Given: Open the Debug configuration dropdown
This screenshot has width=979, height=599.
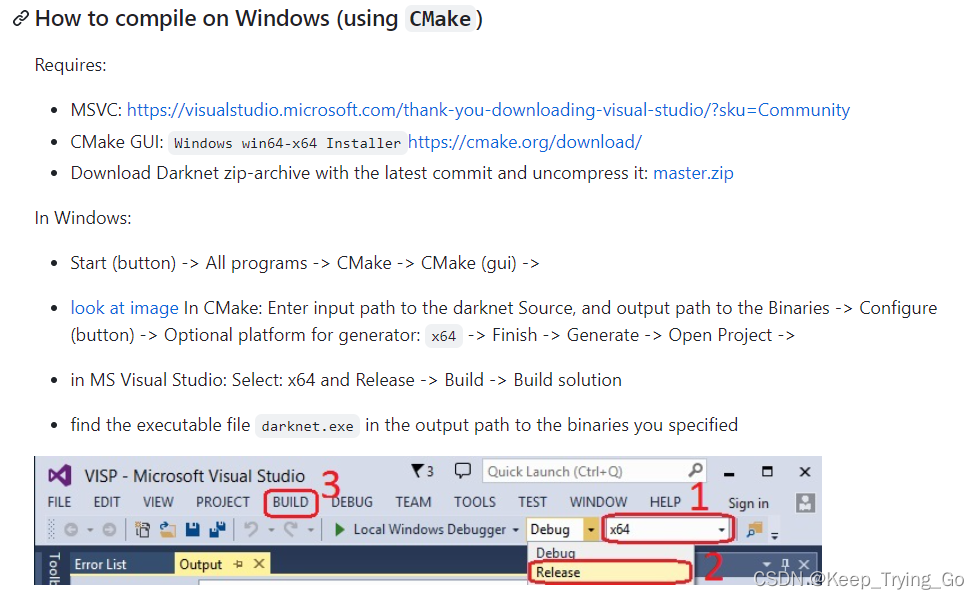Looking at the screenshot, I should (592, 529).
